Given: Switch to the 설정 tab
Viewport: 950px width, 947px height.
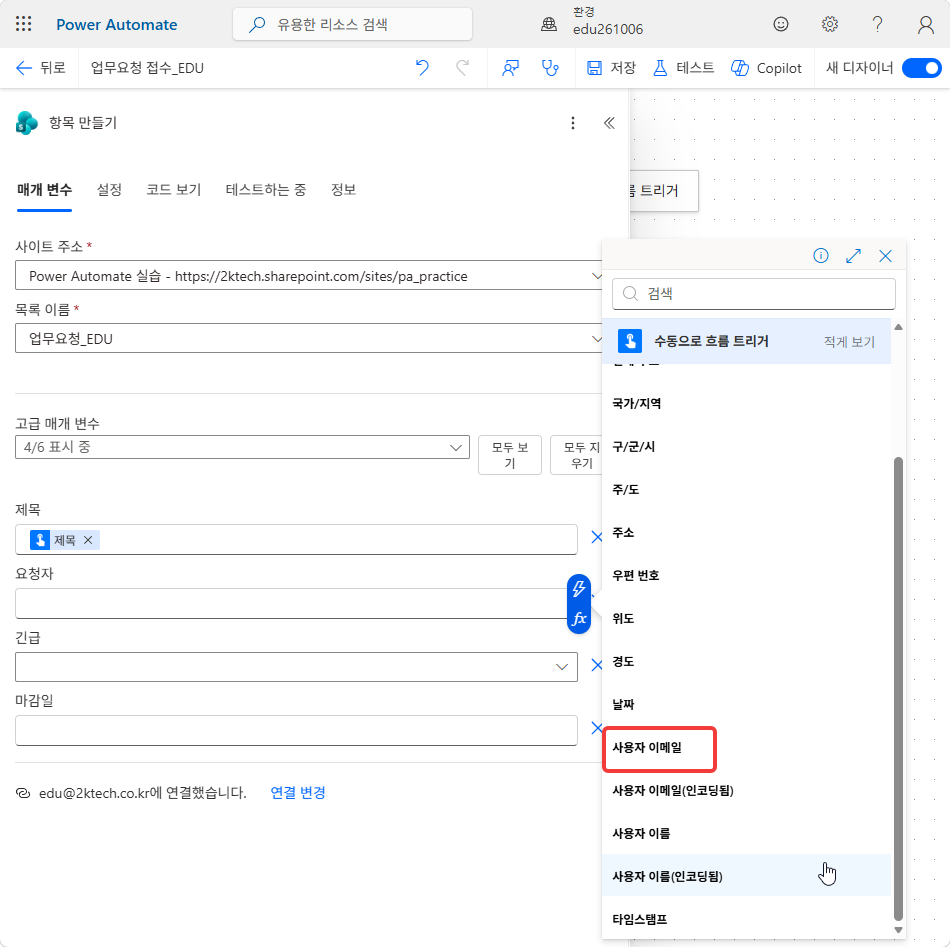Looking at the screenshot, I should [109, 190].
